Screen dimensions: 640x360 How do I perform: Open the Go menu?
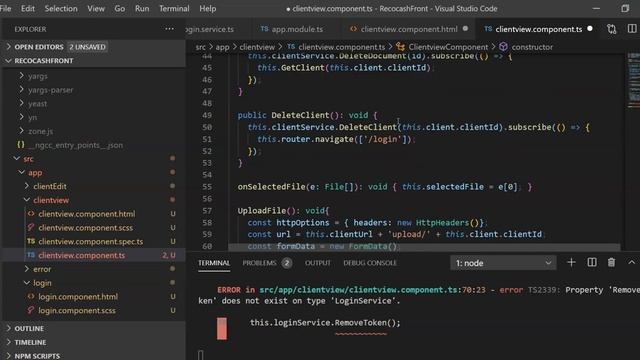pos(120,9)
